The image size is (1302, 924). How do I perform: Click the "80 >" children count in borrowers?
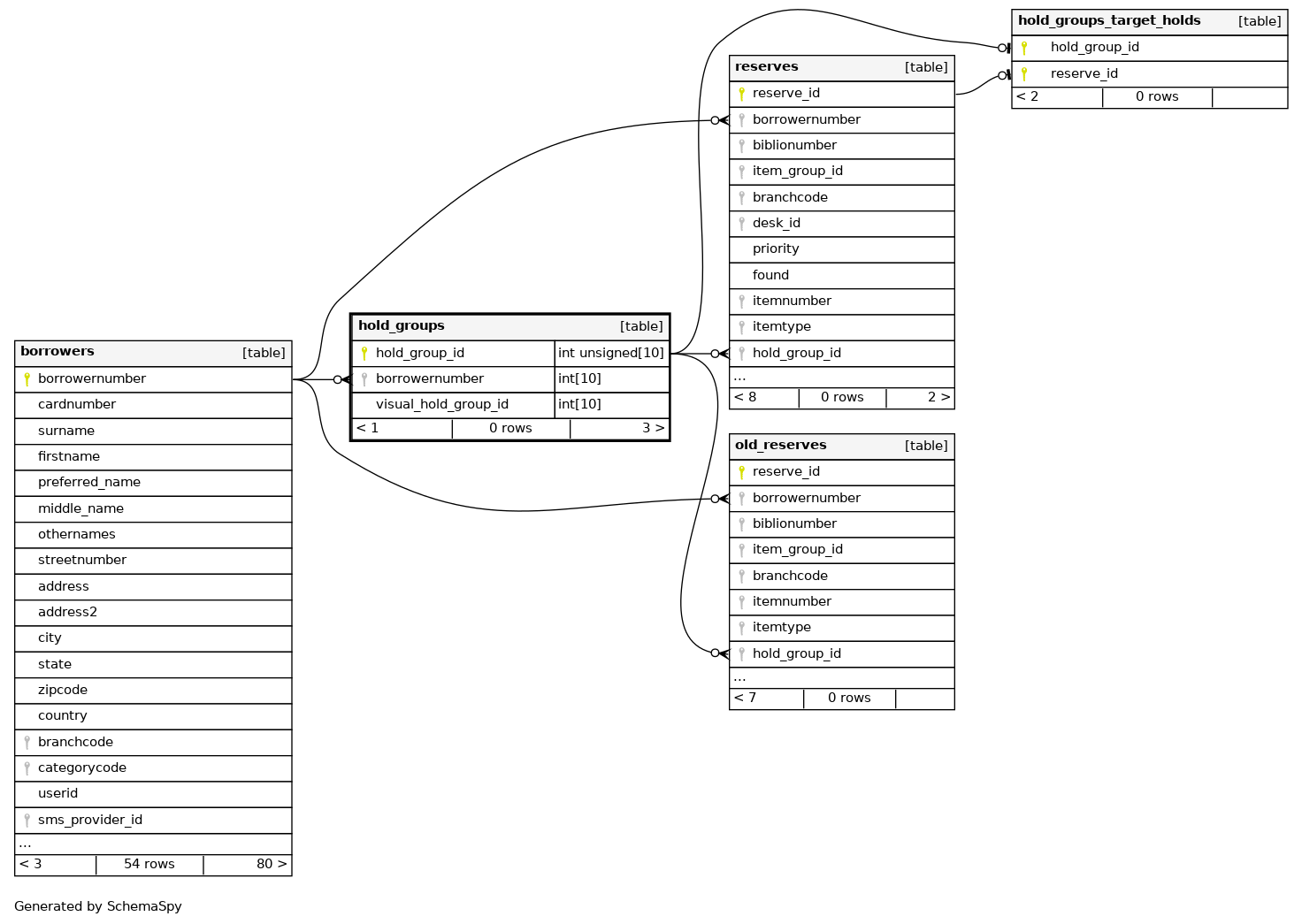[x=271, y=865]
